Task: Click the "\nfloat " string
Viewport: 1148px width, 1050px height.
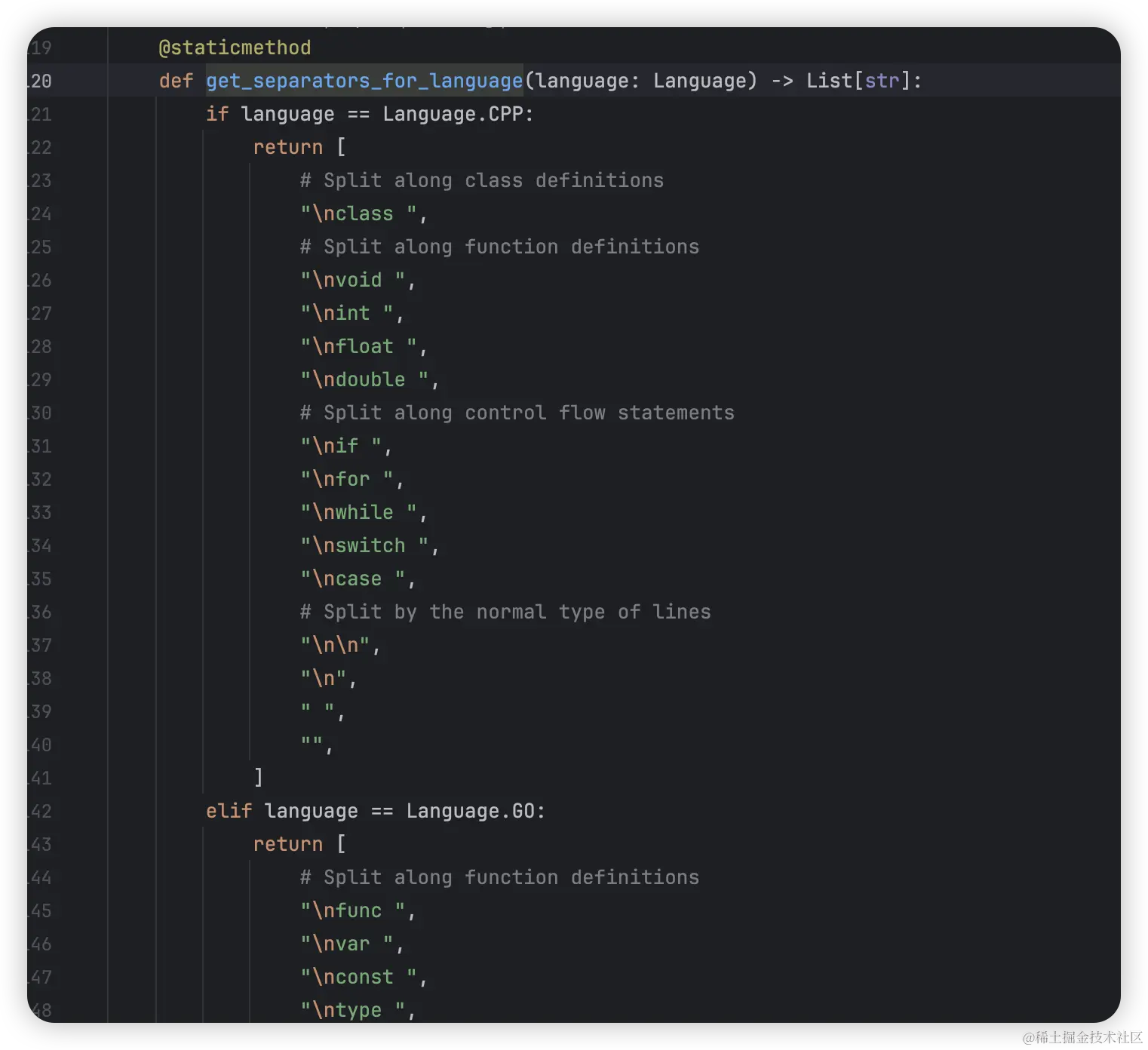Action: 358,346
